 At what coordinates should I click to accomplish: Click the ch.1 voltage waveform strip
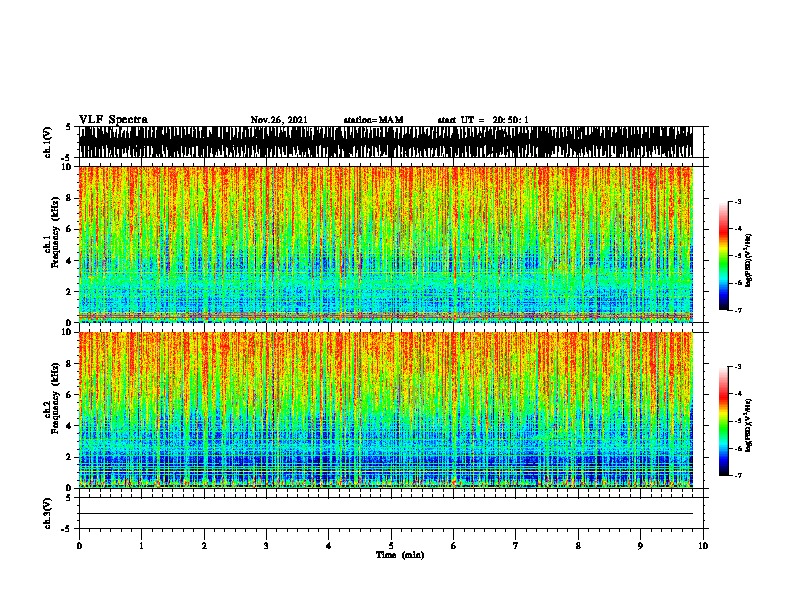[386, 142]
